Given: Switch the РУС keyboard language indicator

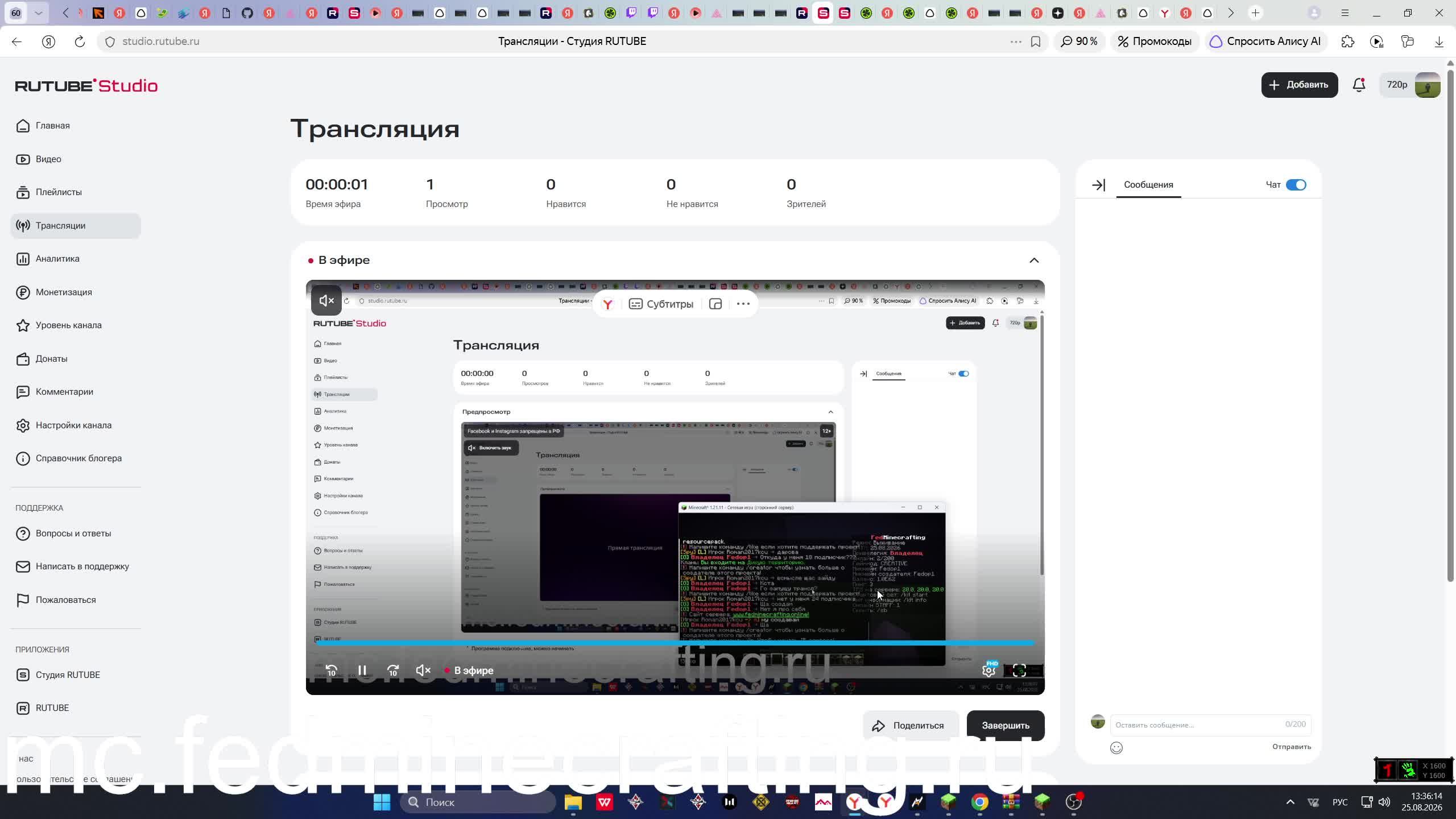Looking at the screenshot, I should (1340, 803).
